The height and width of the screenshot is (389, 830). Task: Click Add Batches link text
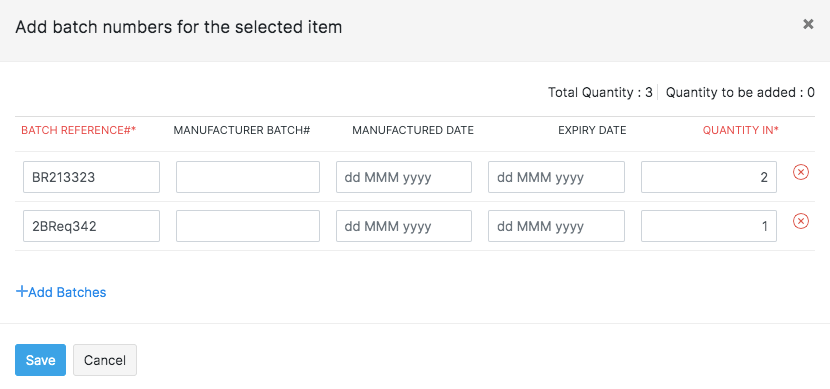[67, 292]
